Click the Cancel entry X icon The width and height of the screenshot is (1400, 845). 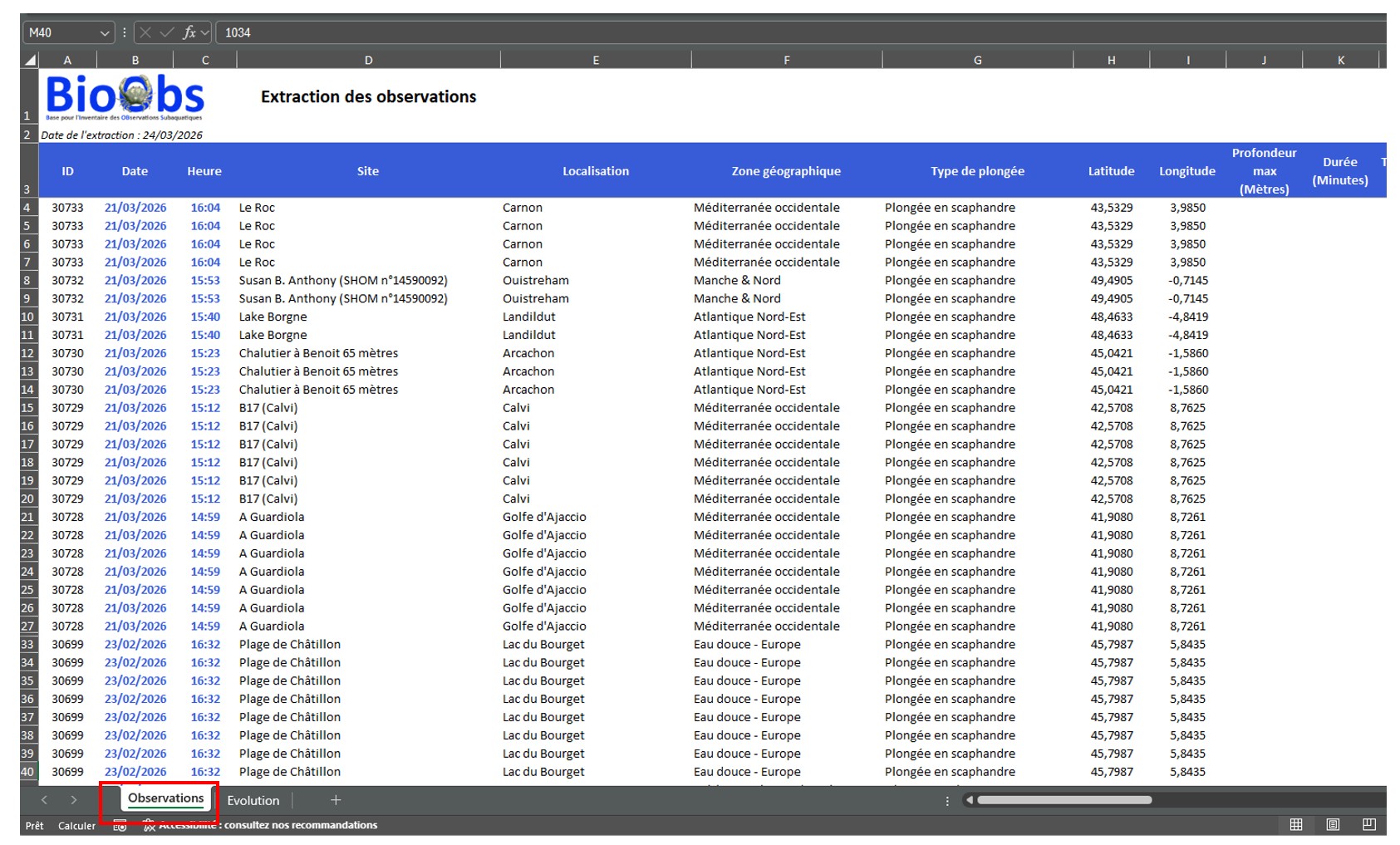pyautogui.click(x=145, y=32)
